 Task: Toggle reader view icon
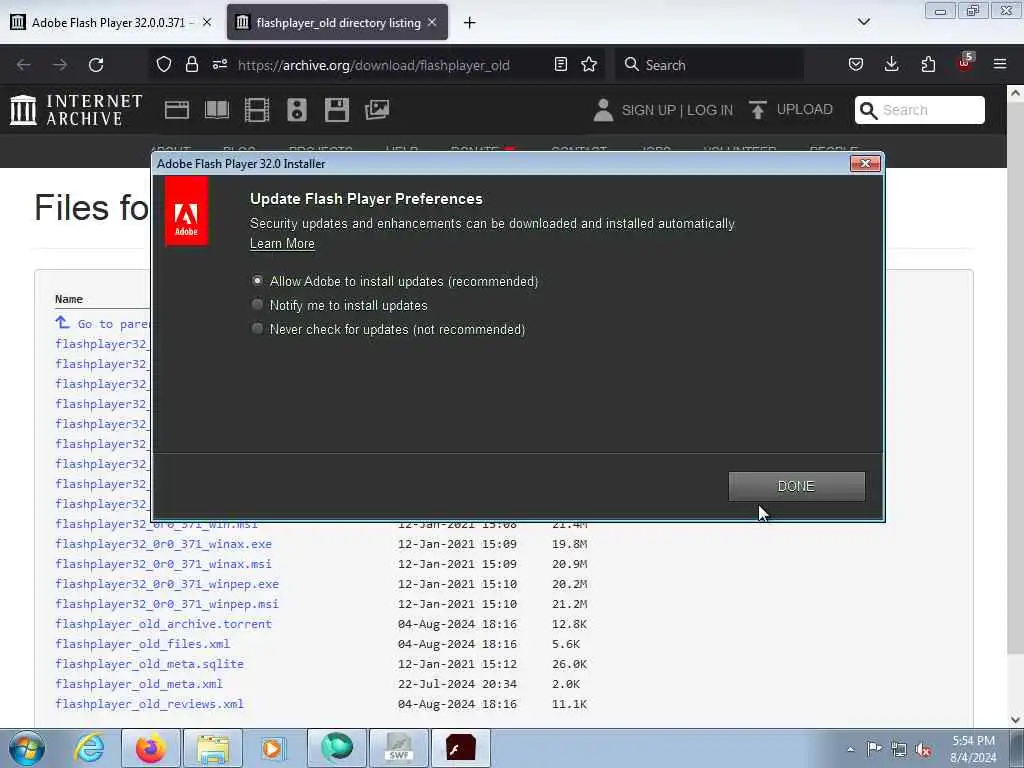(x=560, y=64)
